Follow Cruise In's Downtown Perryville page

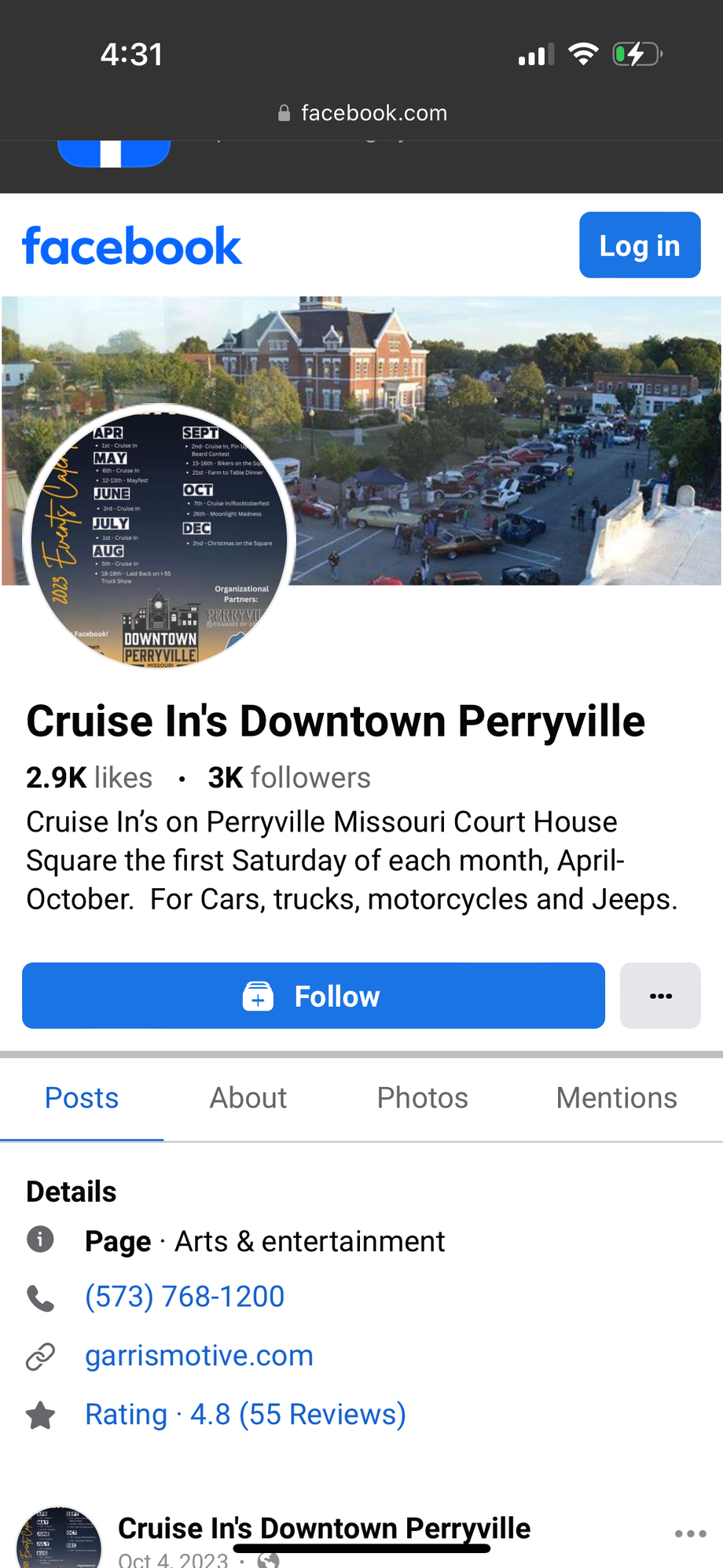(x=313, y=996)
